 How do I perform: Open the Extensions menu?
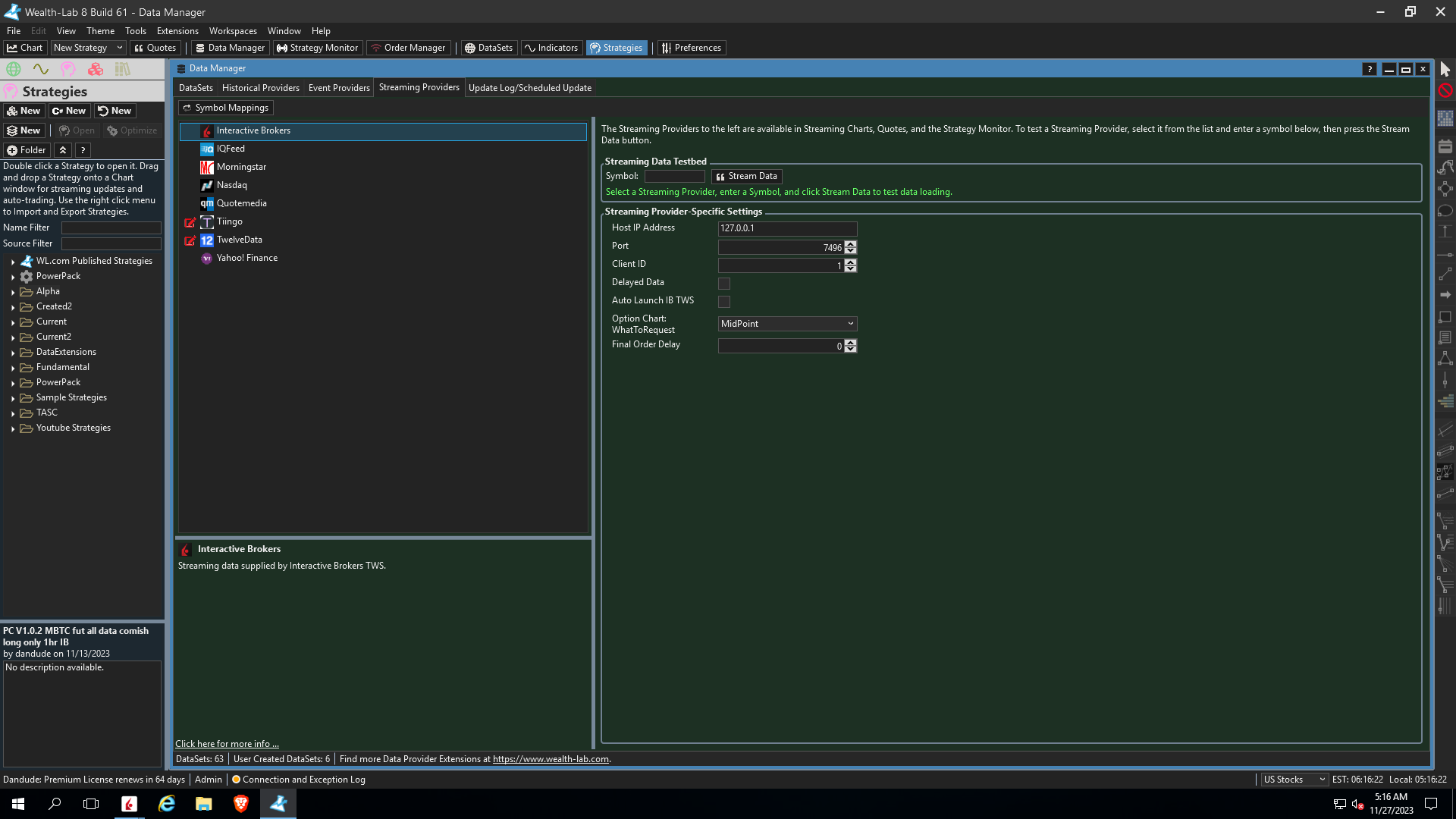coord(177,31)
